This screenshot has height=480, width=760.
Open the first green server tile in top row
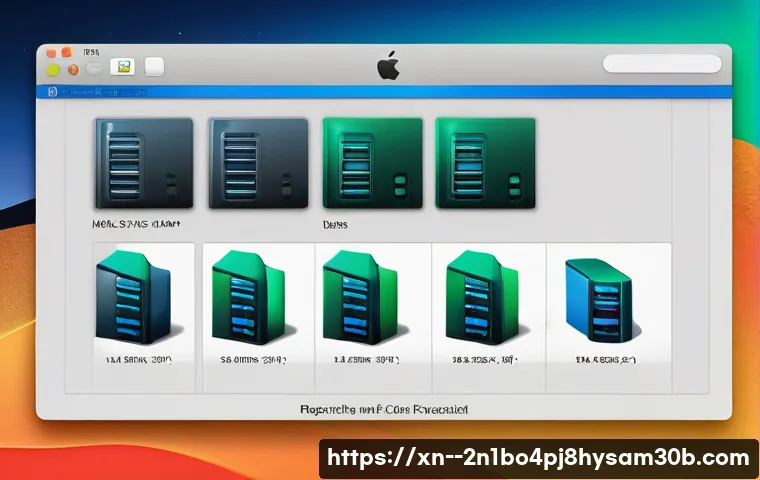(372, 162)
